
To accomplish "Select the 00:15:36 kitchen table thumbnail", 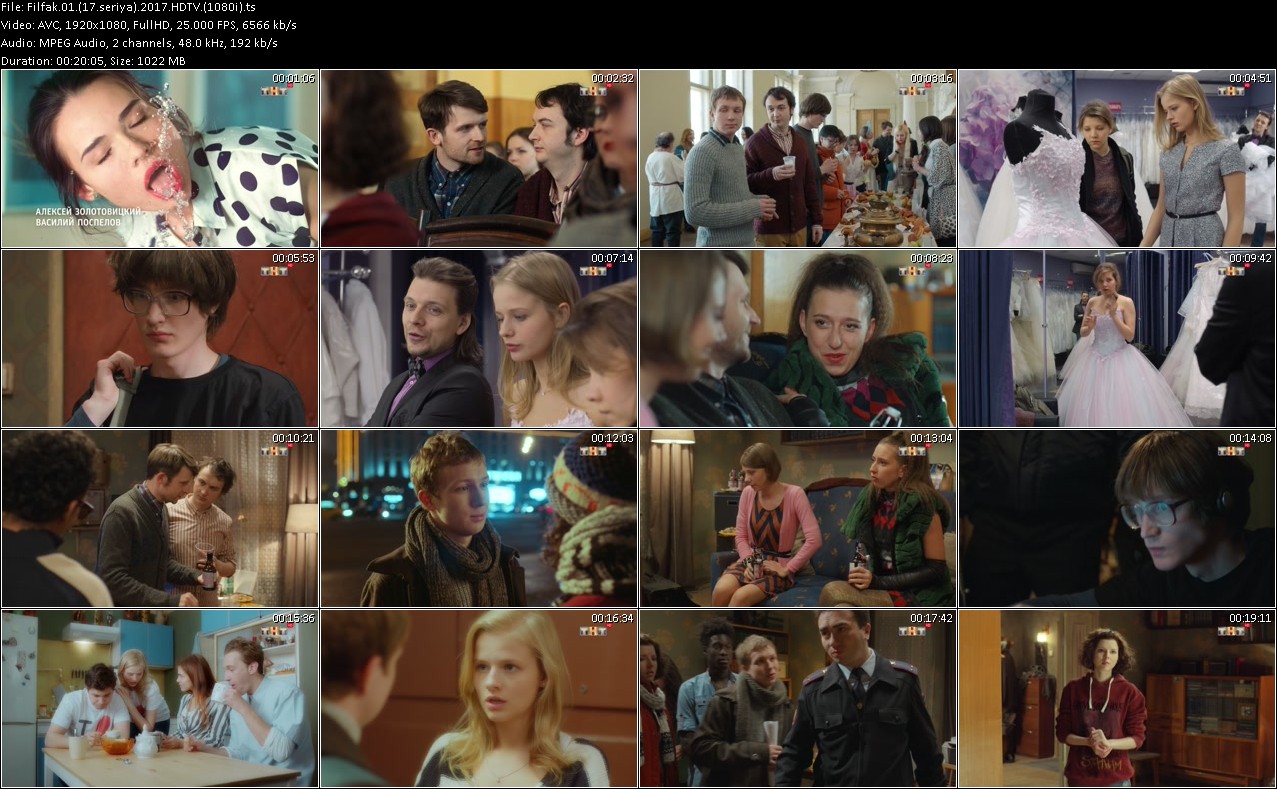I will coord(160,698).
